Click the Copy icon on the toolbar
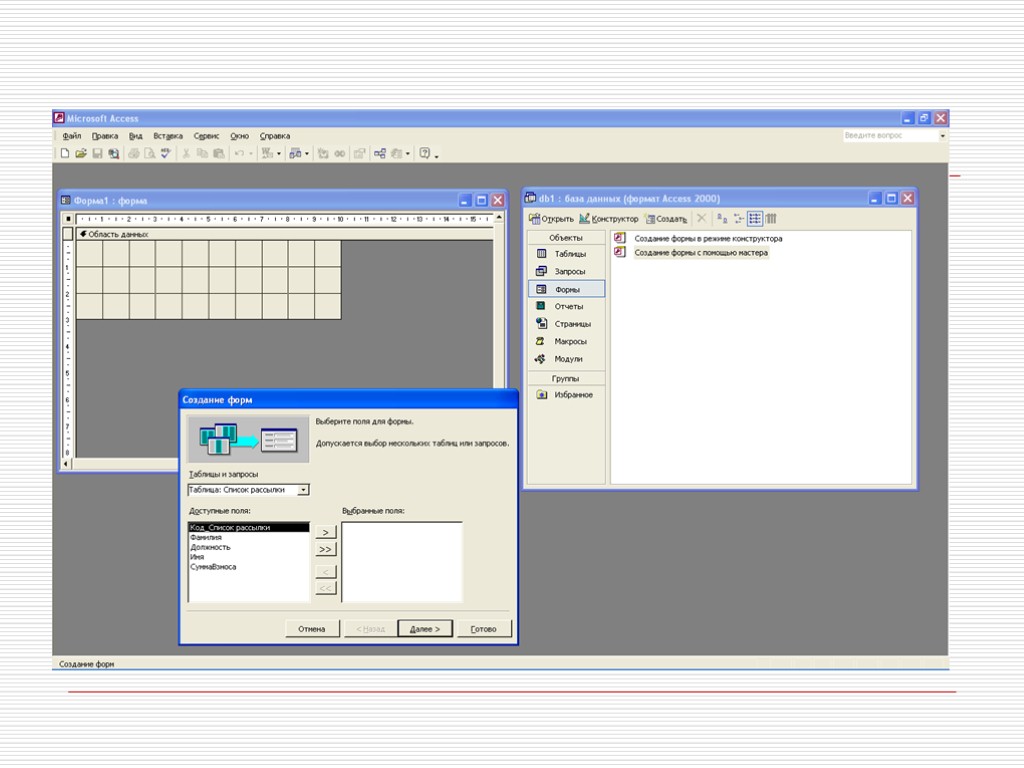The width and height of the screenshot is (1024, 768). [x=202, y=153]
